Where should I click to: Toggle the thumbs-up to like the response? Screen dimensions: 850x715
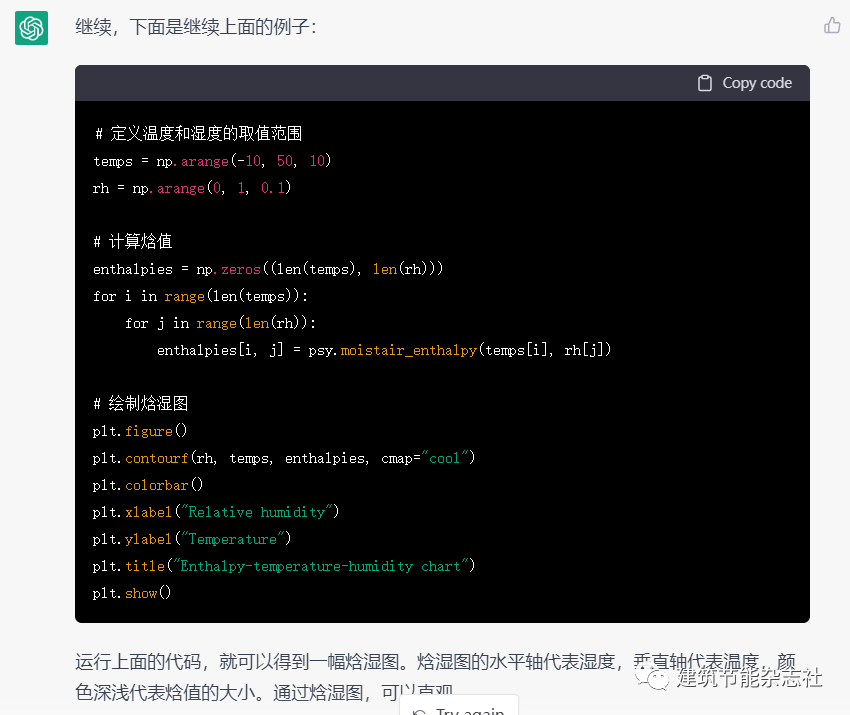pos(832,24)
